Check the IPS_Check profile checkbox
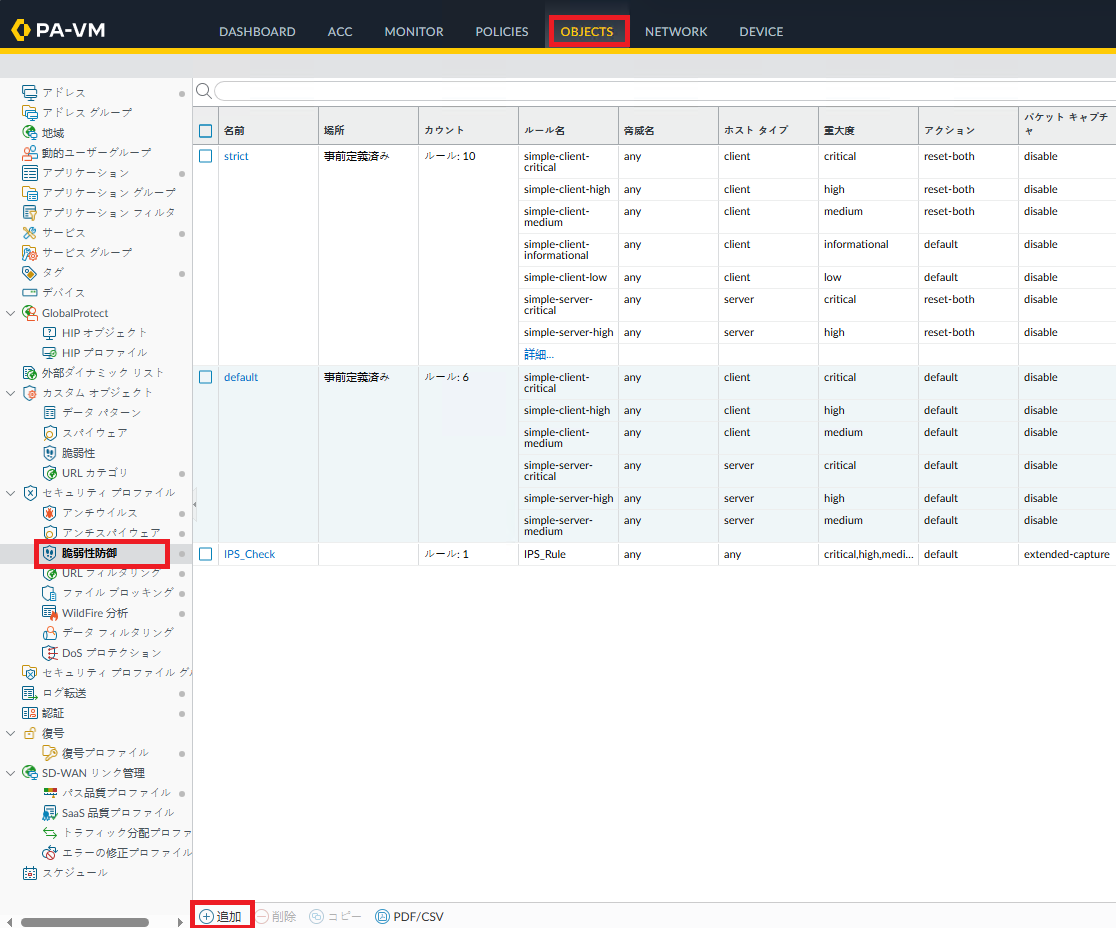This screenshot has height=928, width=1116. pos(206,554)
